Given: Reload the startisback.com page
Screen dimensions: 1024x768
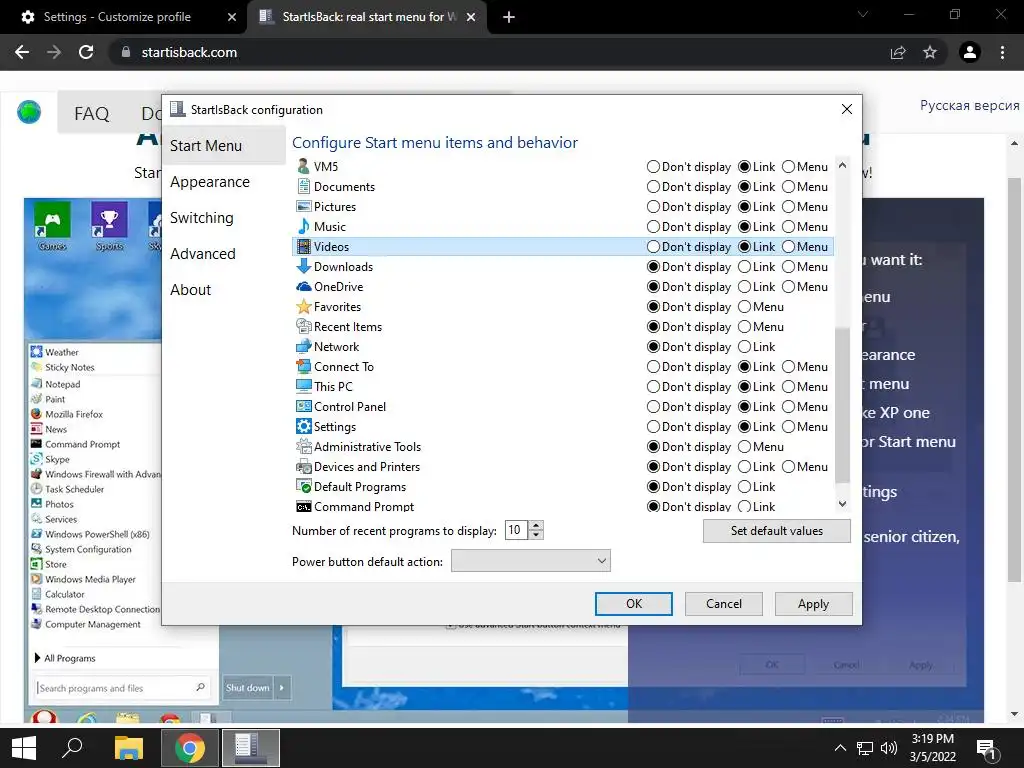Looking at the screenshot, I should pos(86,52).
